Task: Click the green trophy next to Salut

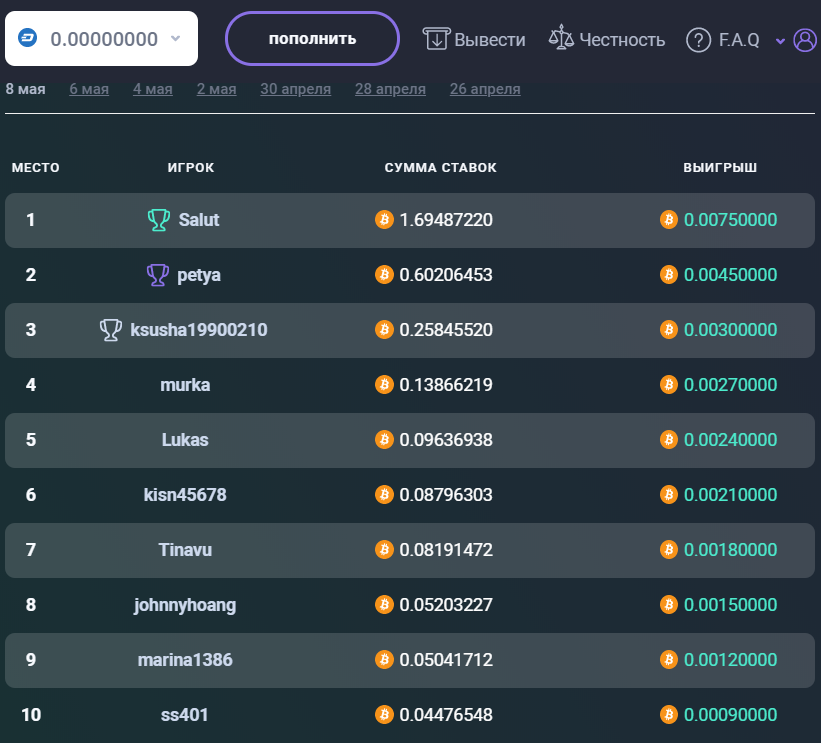Action: click(159, 220)
